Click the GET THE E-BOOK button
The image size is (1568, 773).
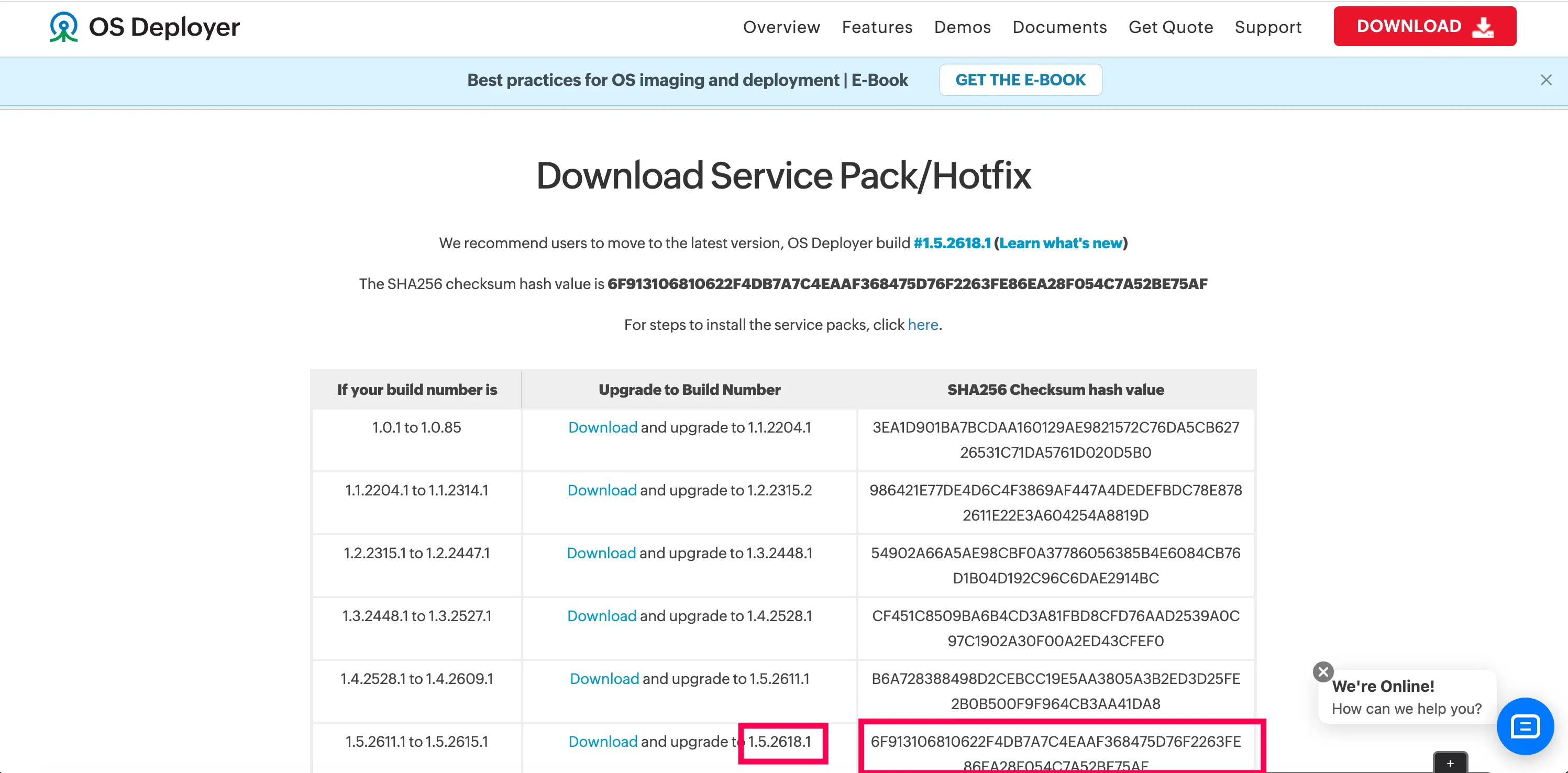[x=1020, y=80]
